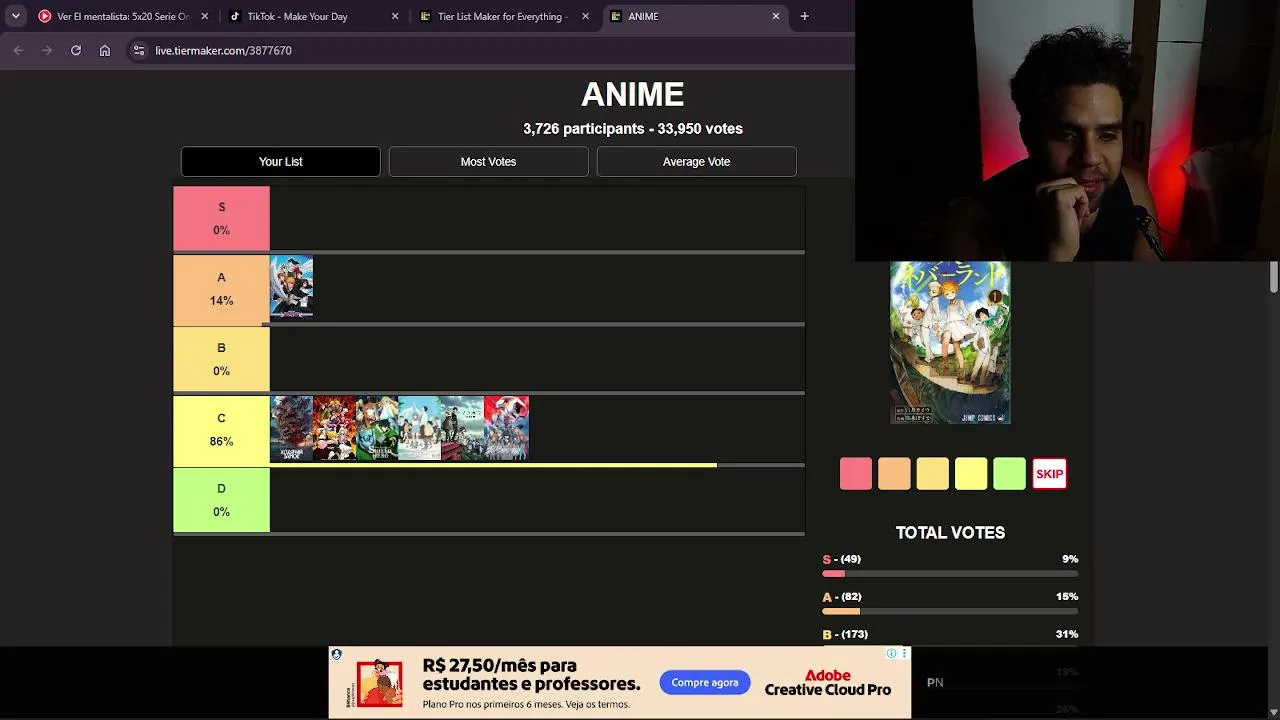Click the "3,726 participants - 33,950 votes" text
Viewport: 1280px width, 720px height.
tap(633, 129)
